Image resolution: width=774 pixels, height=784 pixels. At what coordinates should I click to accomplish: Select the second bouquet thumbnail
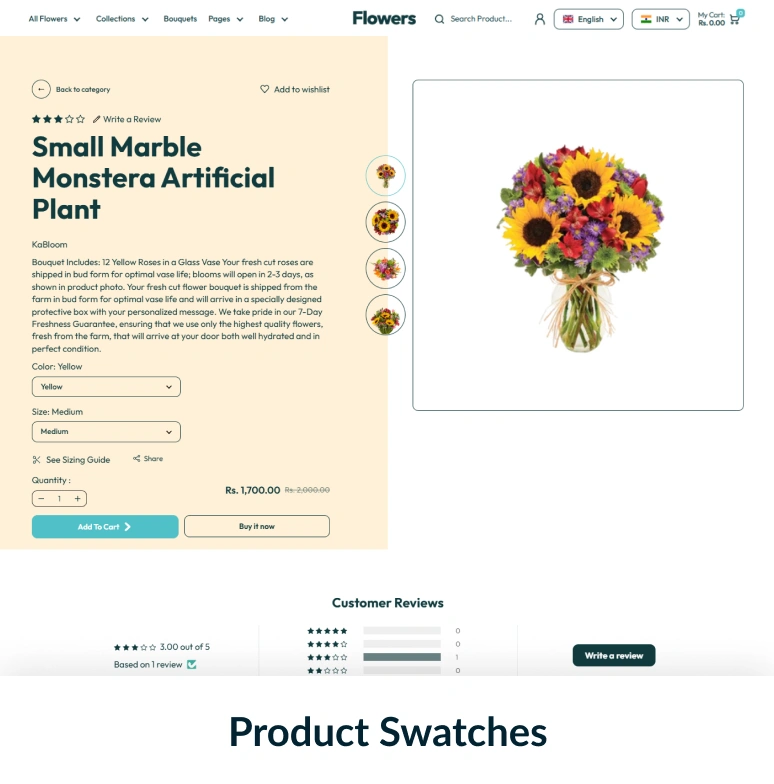(386, 222)
